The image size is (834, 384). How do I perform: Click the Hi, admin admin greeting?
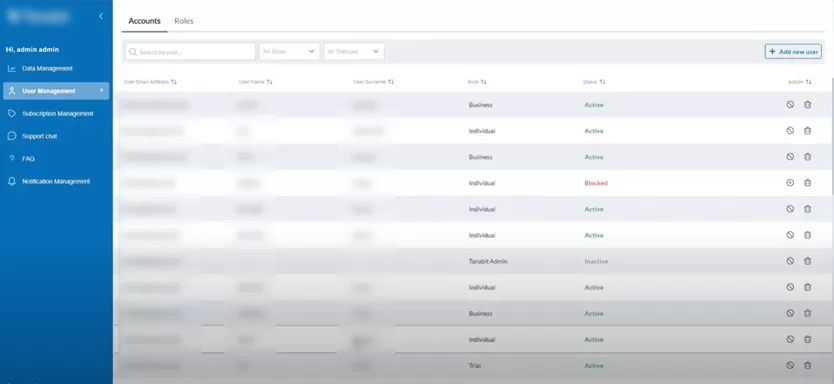coord(32,49)
